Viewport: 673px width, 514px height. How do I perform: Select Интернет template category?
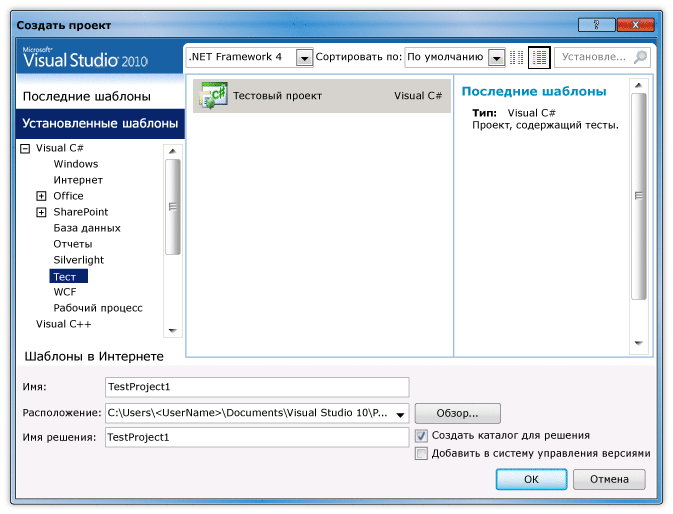coord(78,180)
